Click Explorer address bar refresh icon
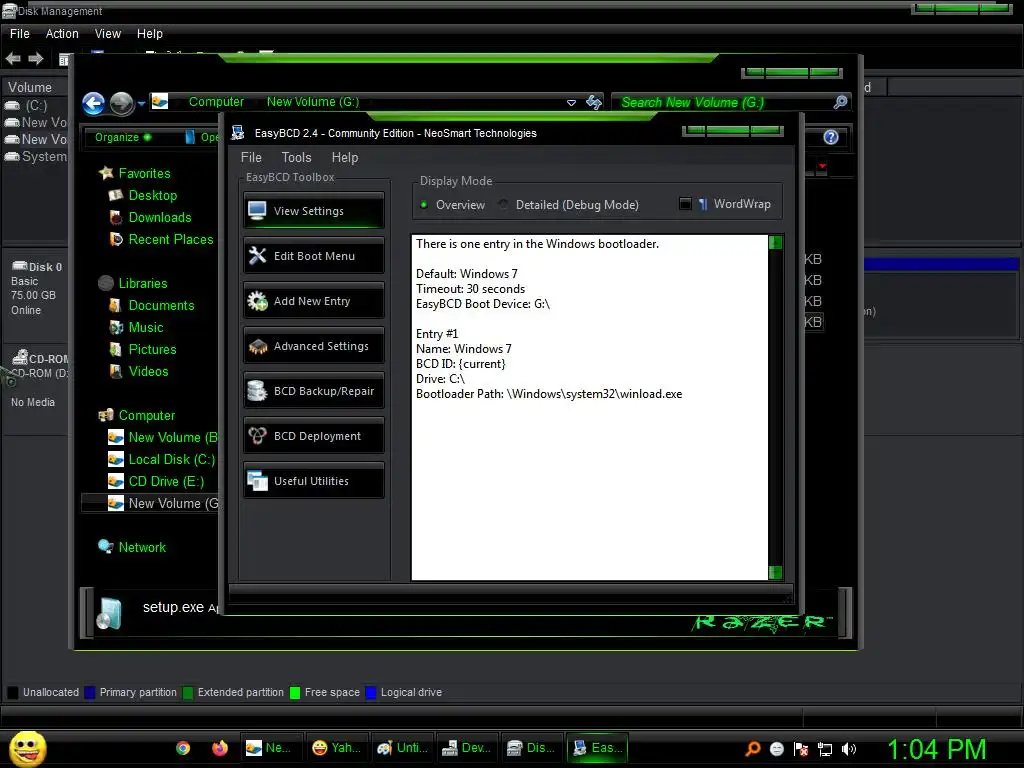 pos(594,102)
